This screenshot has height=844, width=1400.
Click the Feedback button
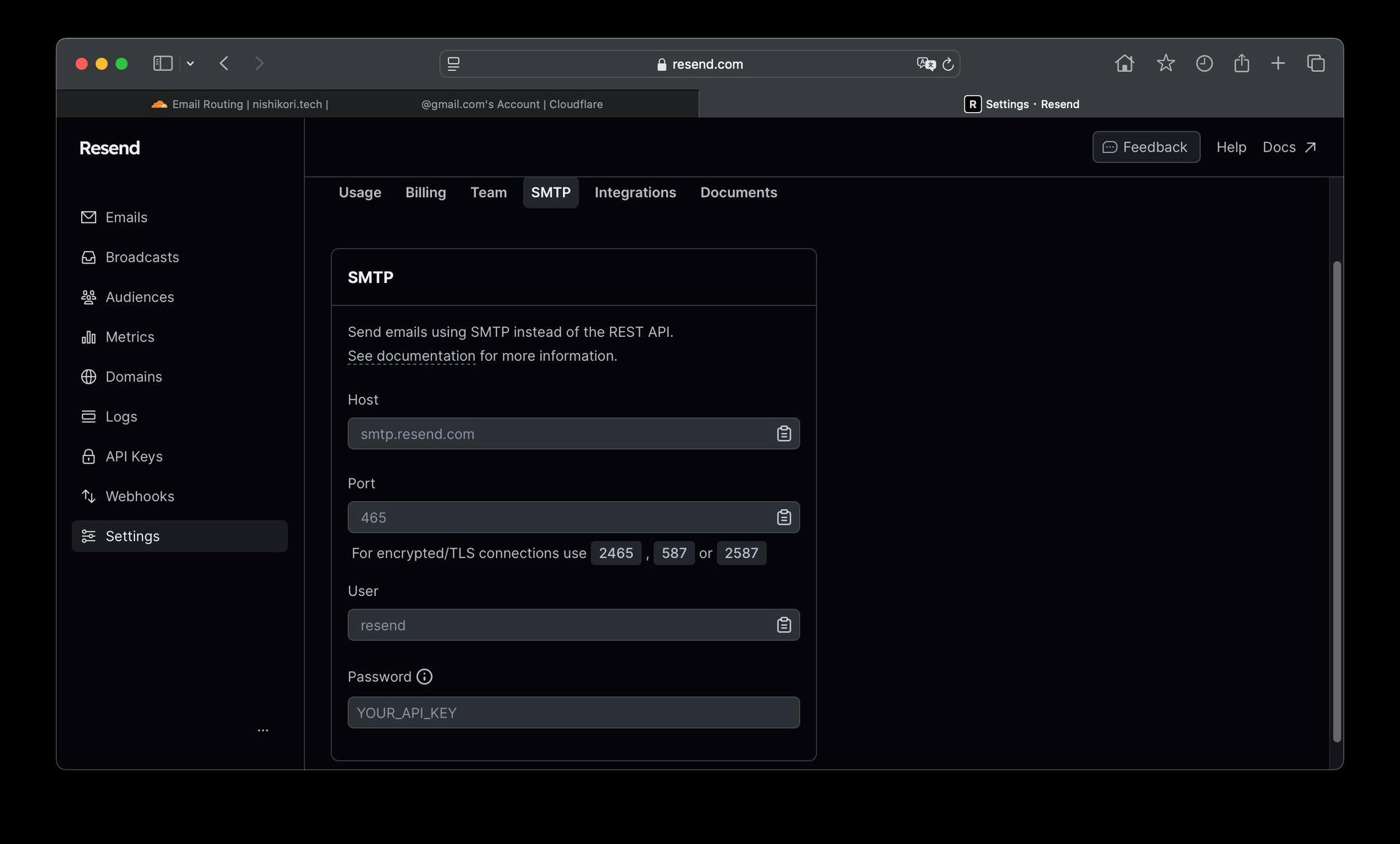(1146, 147)
